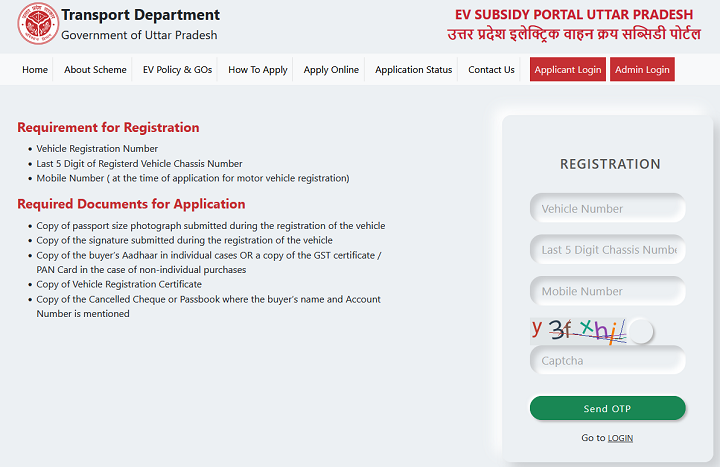Screen dimensions: 720x467
Task: Click the 'Mobile Number ( at the time' bullet
Action: (193, 178)
